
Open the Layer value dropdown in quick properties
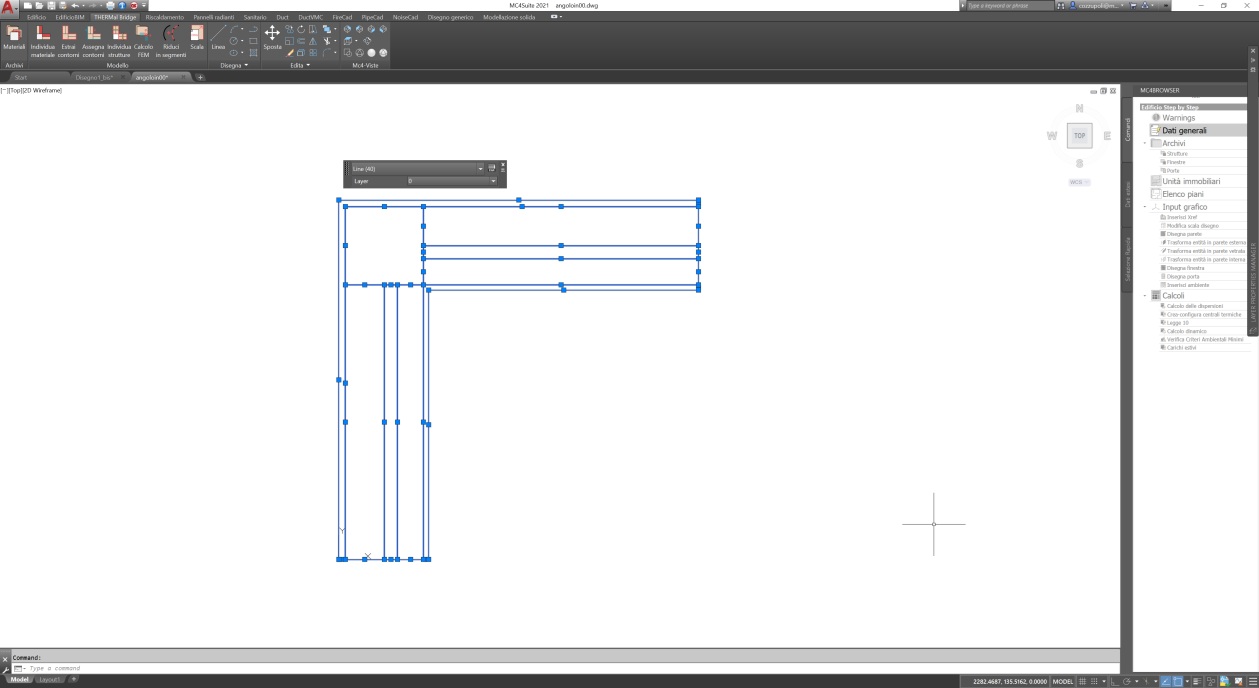point(493,181)
